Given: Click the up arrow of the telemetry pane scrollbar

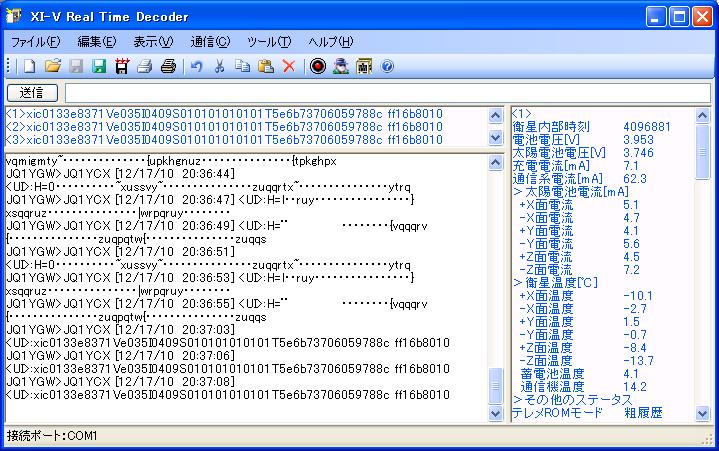Looking at the screenshot, I should click(x=702, y=116).
